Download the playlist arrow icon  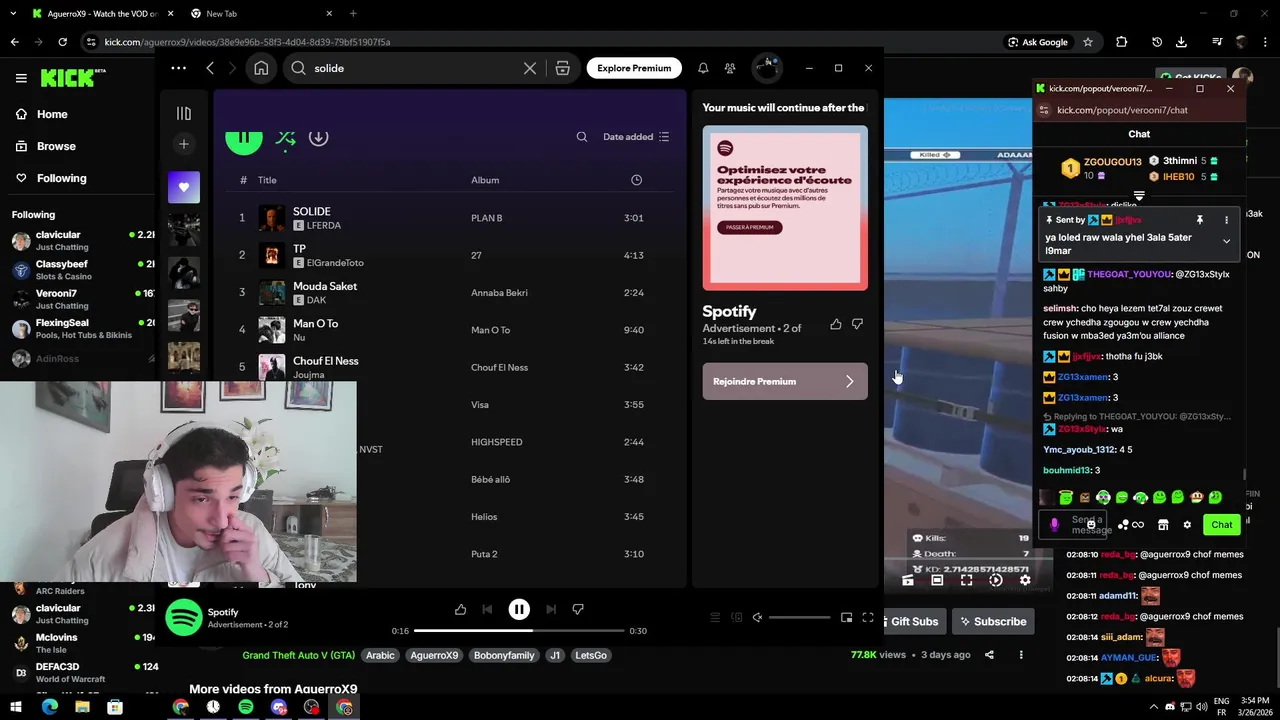(318, 138)
